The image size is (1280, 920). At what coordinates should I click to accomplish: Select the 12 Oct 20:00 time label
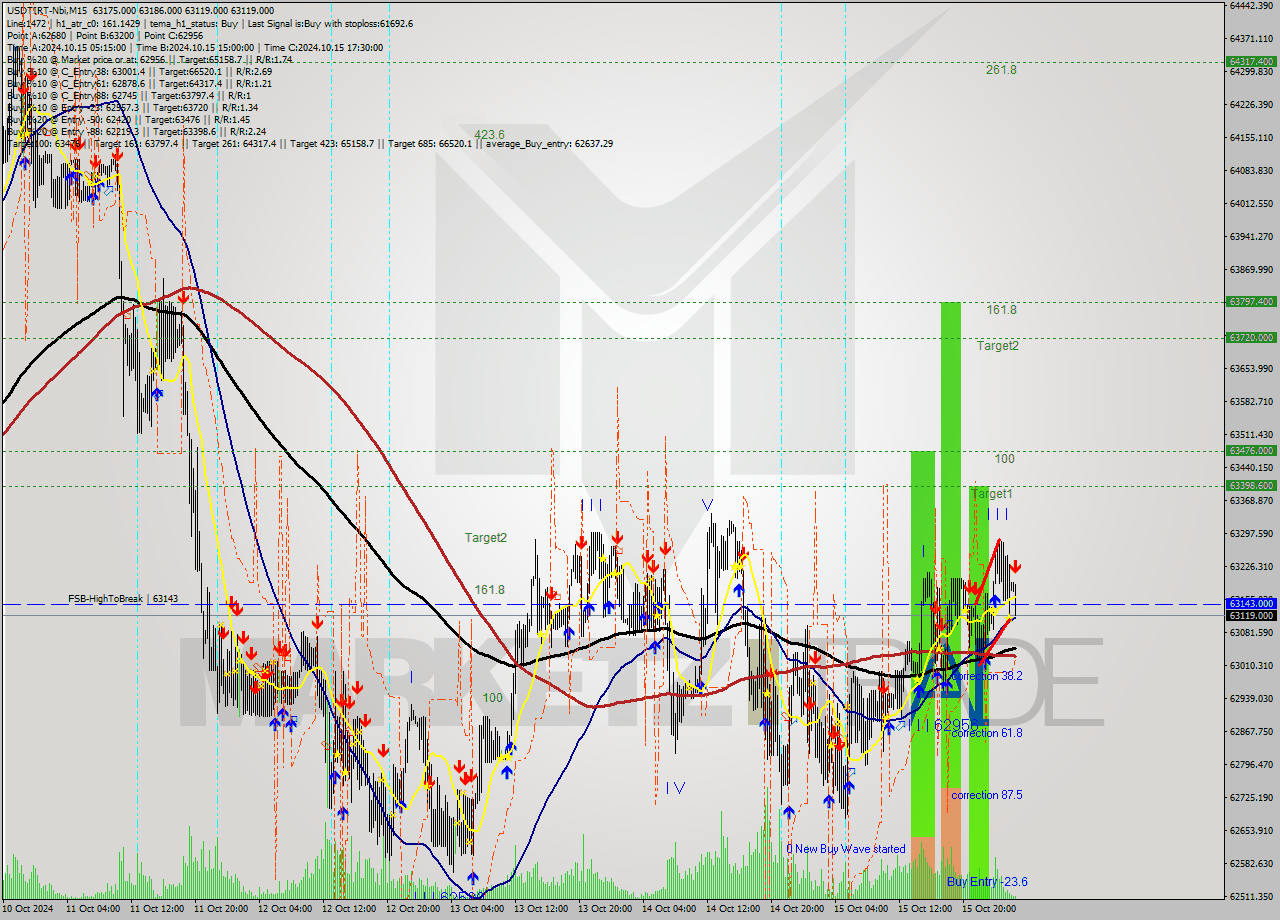414,909
